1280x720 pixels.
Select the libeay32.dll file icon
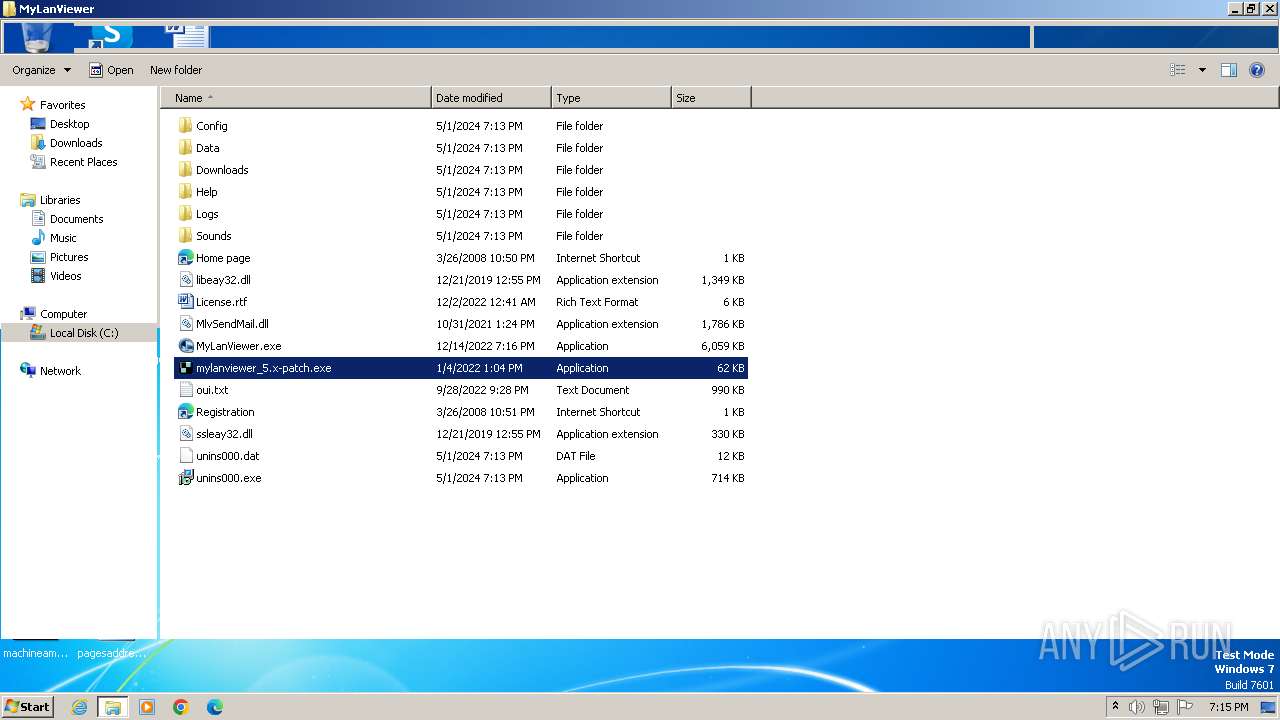[x=185, y=280]
